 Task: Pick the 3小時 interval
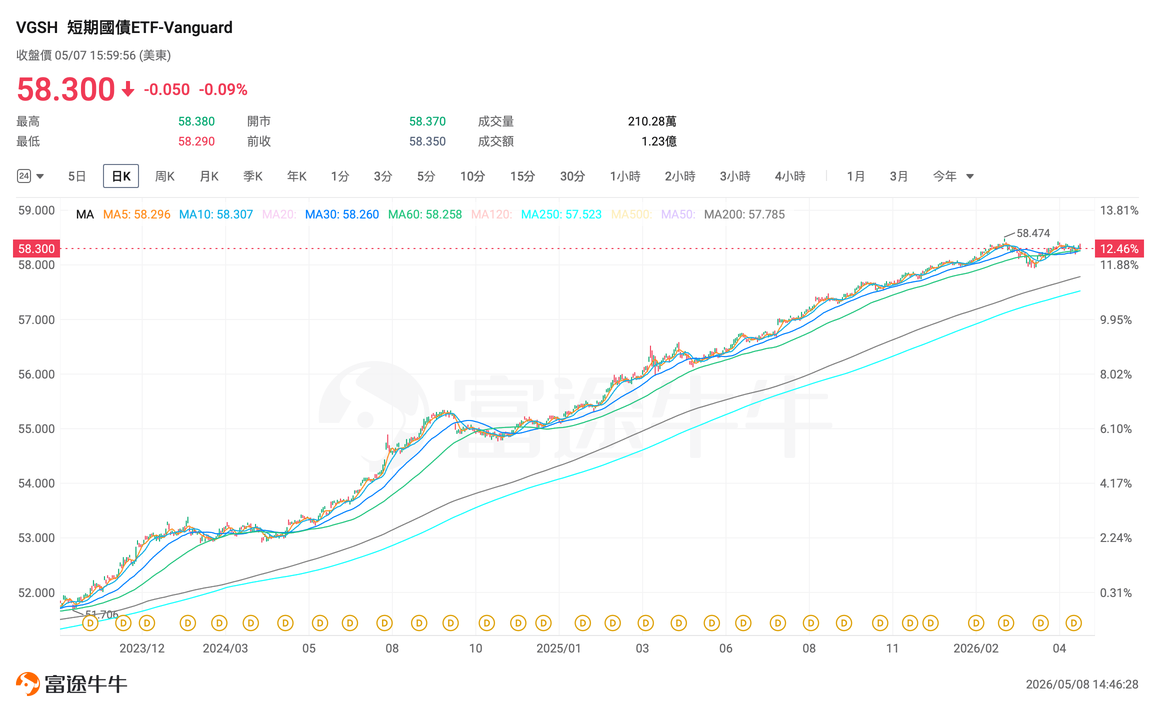(x=734, y=176)
